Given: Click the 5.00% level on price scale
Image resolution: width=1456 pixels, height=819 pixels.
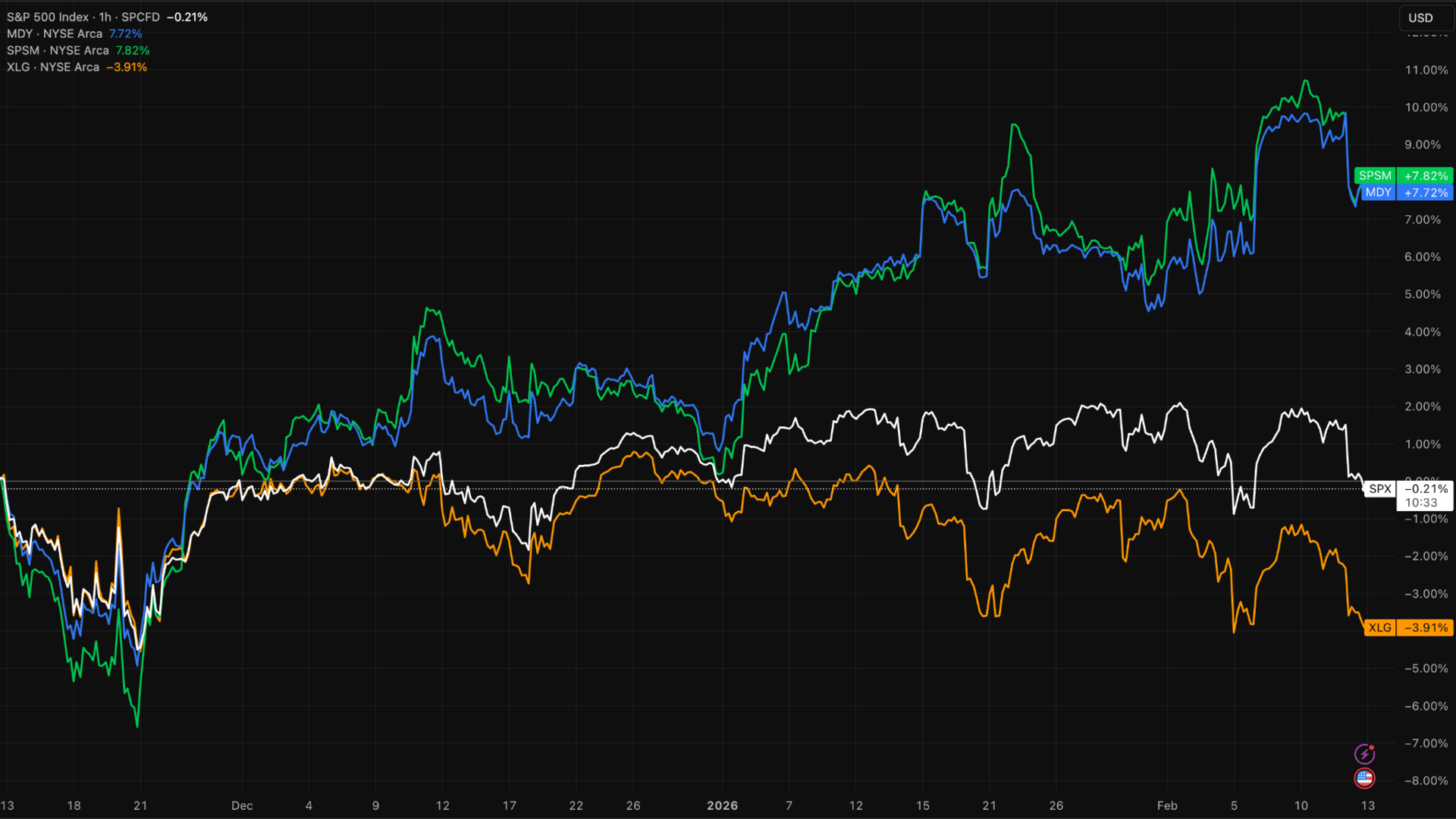Looking at the screenshot, I should pyautogui.click(x=1422, y=294).
